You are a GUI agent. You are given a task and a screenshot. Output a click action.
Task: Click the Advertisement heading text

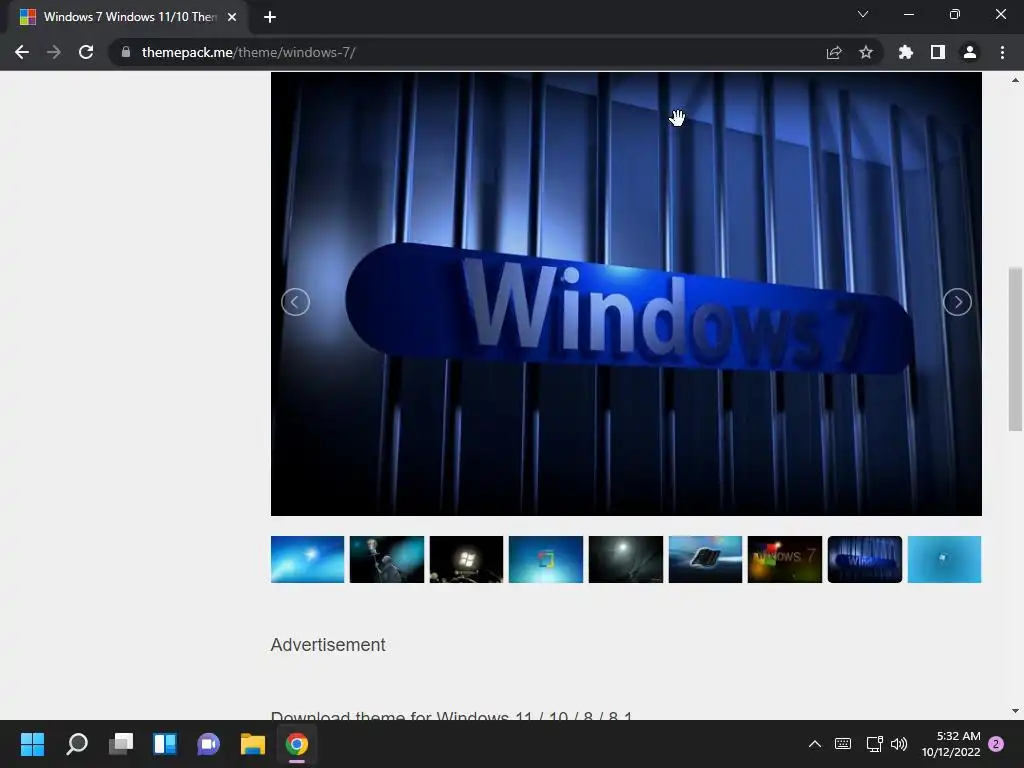tap(328, 645)
